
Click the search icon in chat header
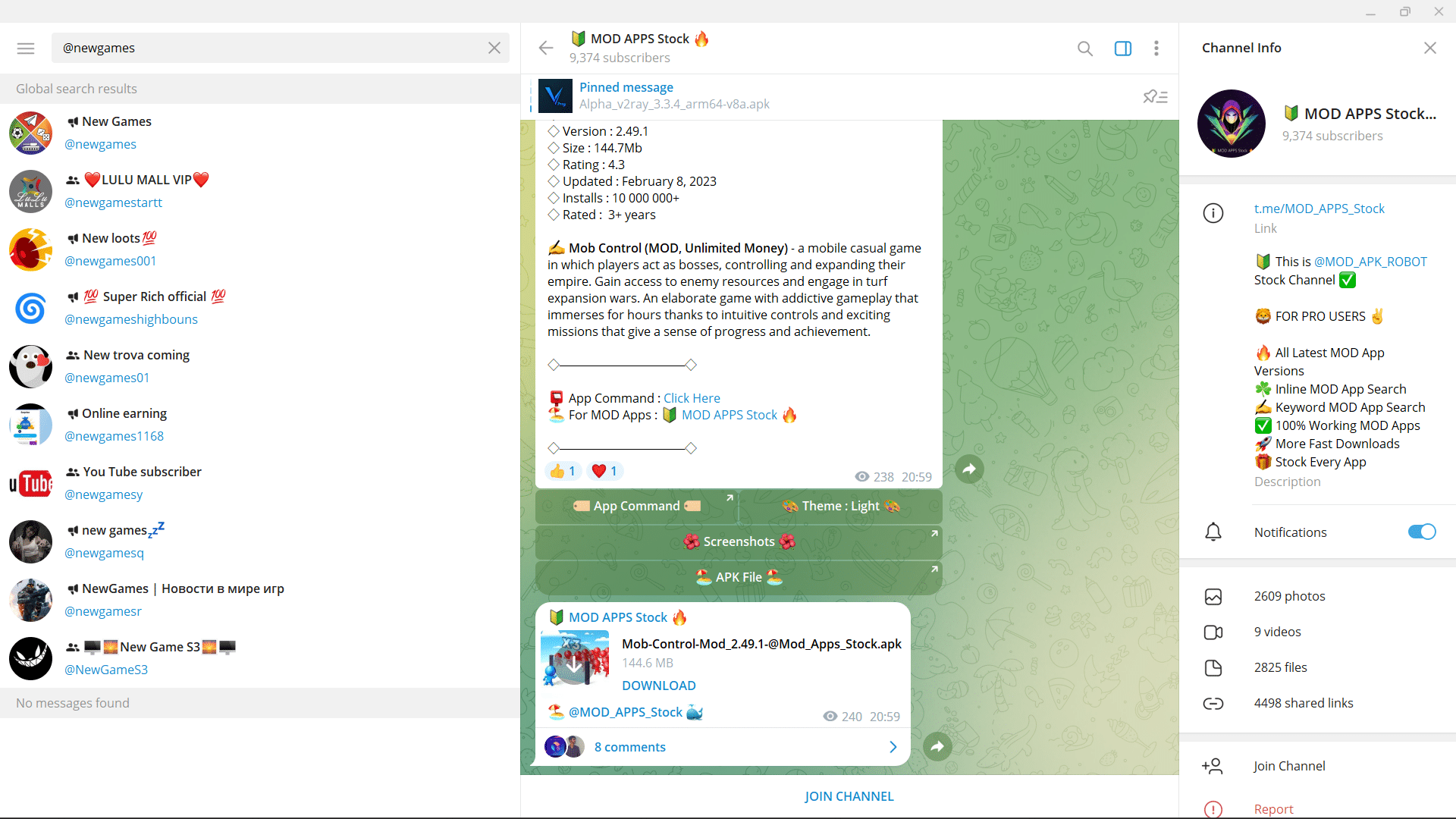click(1085, 47)
